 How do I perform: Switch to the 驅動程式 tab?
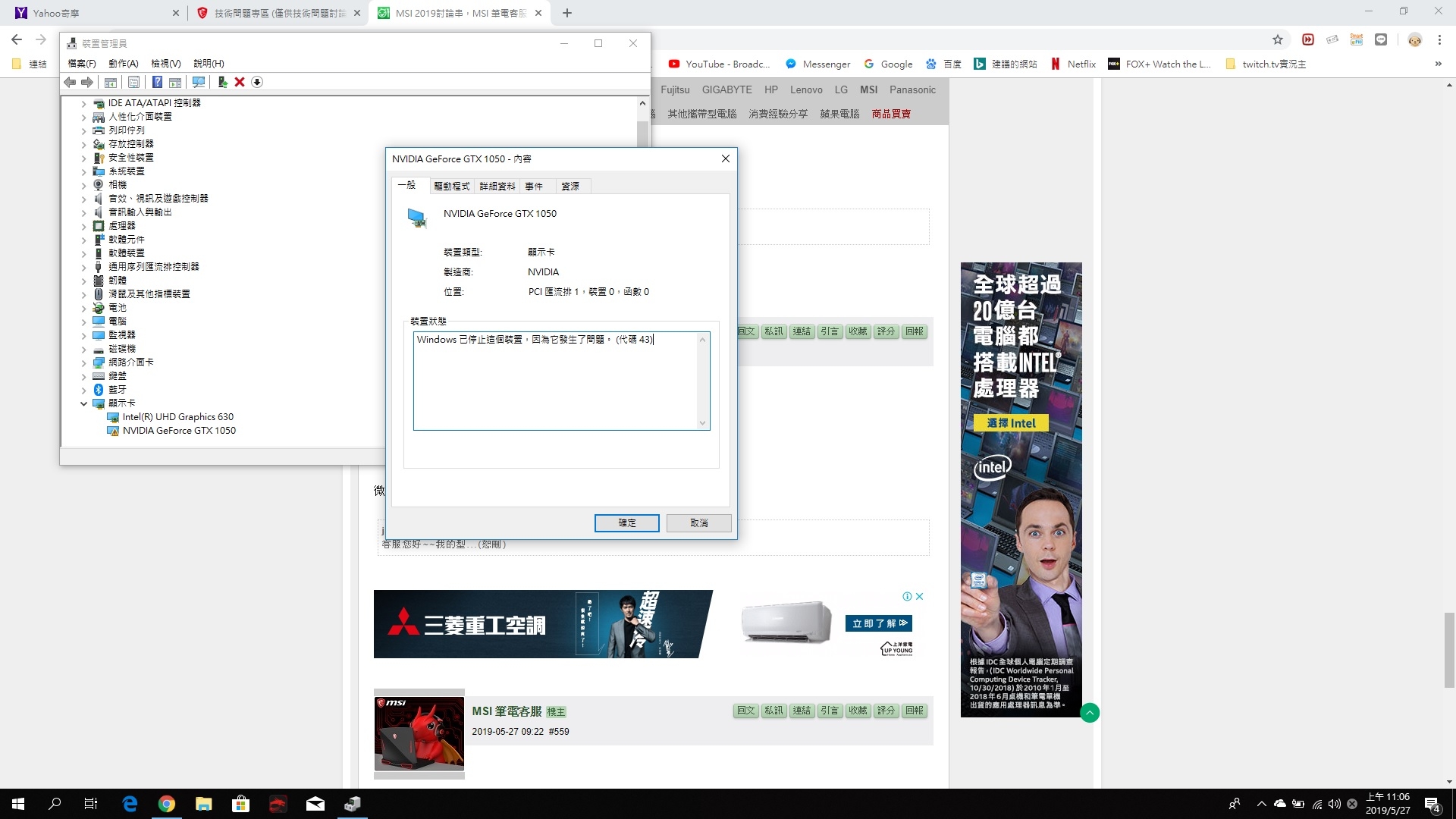[452, 187]
